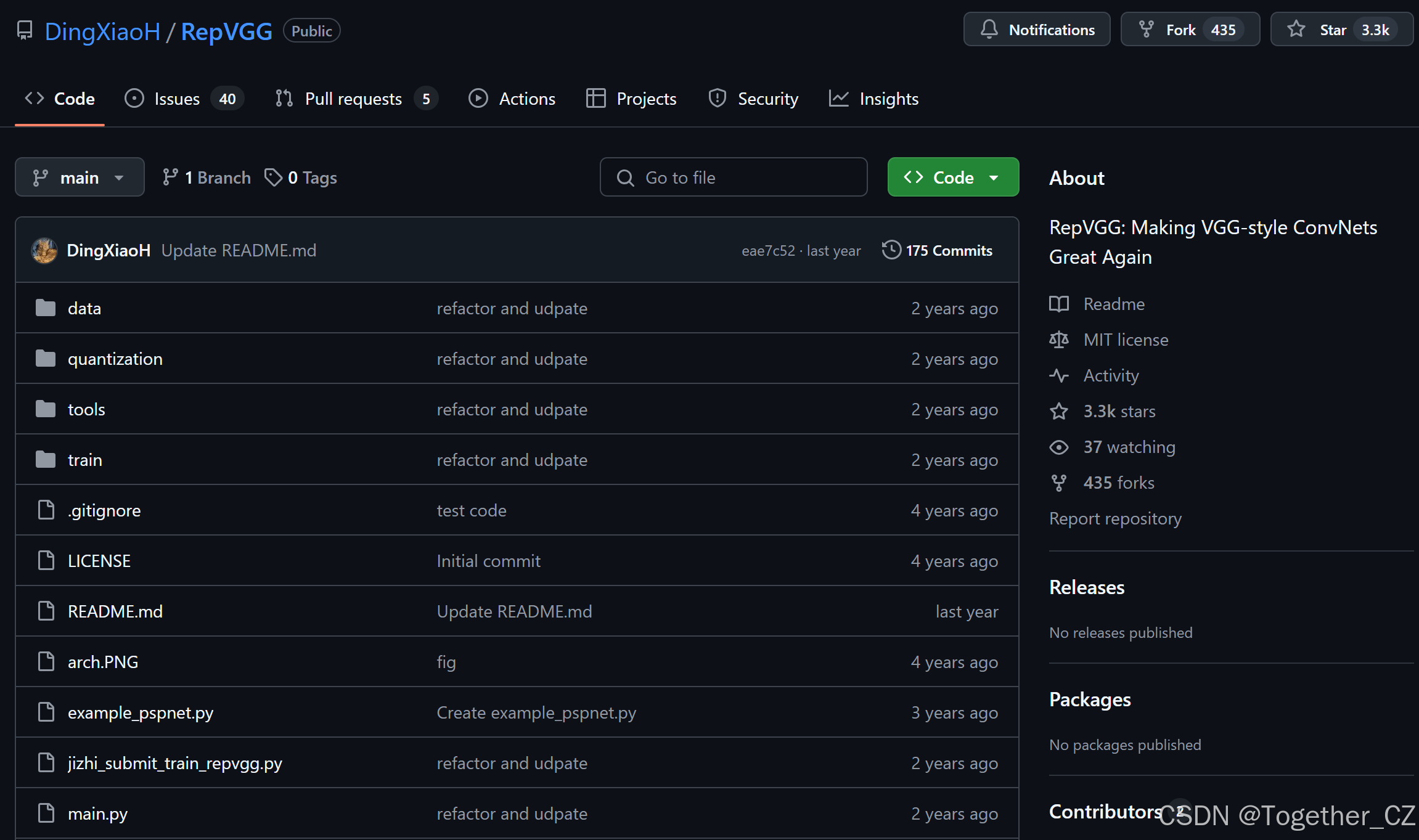Open the Activity link in About
Viewport: 1419px width, 840px height.
[x=1111, y=375]
